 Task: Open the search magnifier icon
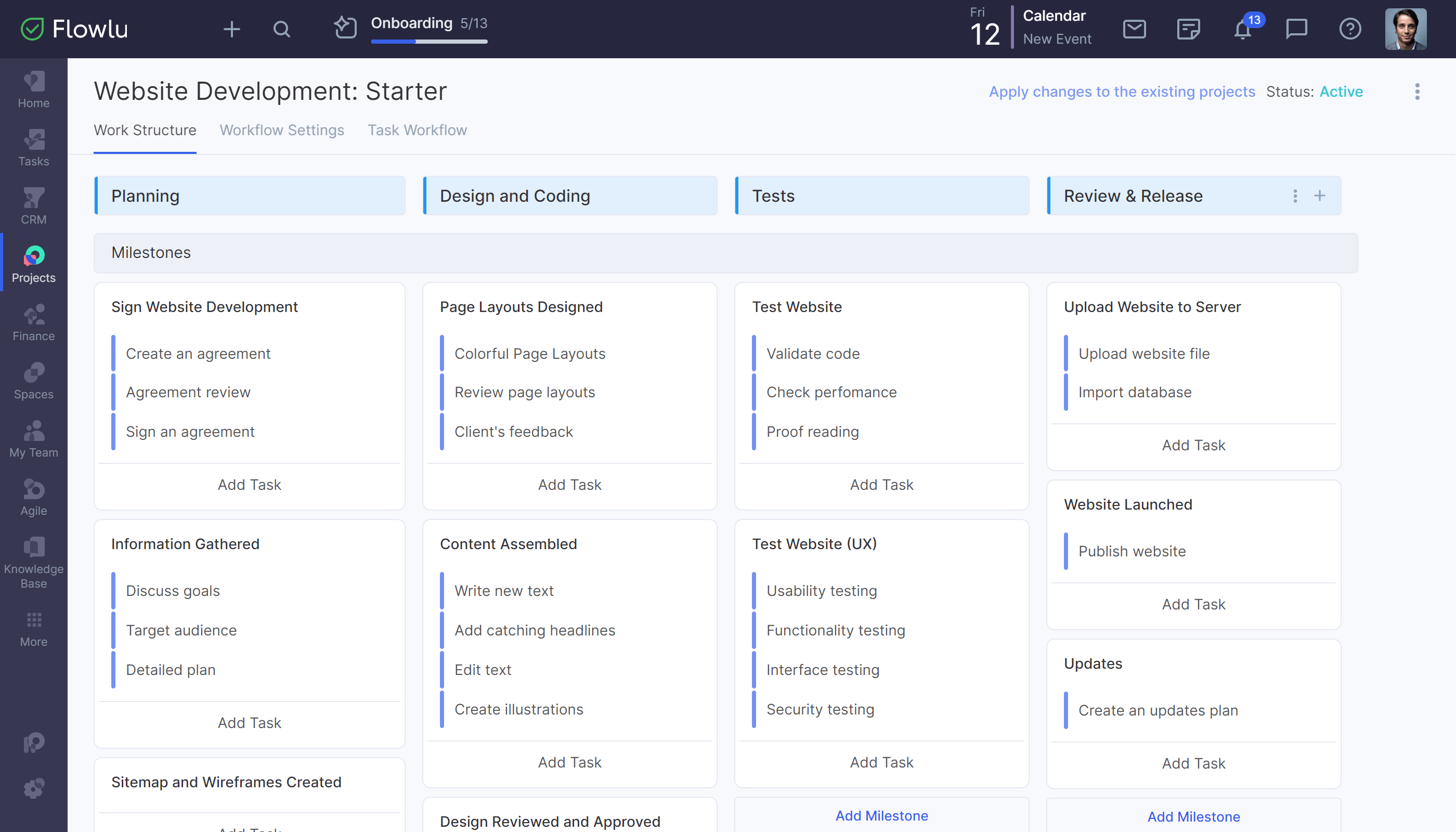281,29
